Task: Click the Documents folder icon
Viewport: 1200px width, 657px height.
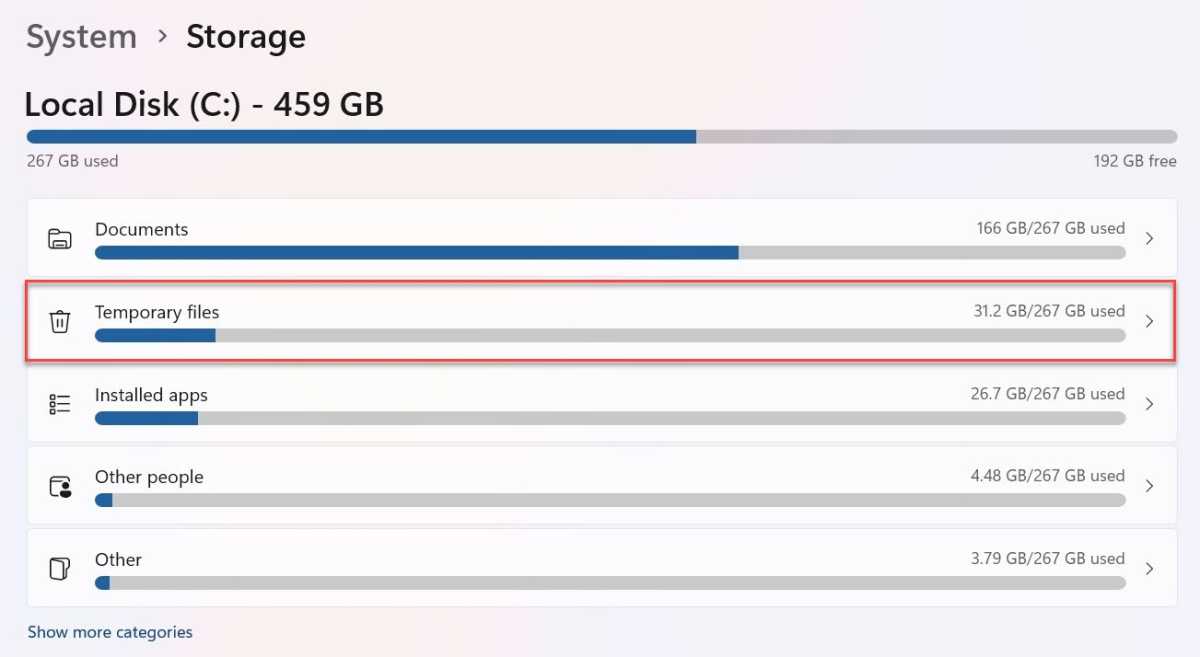Action: coord(60,238)
